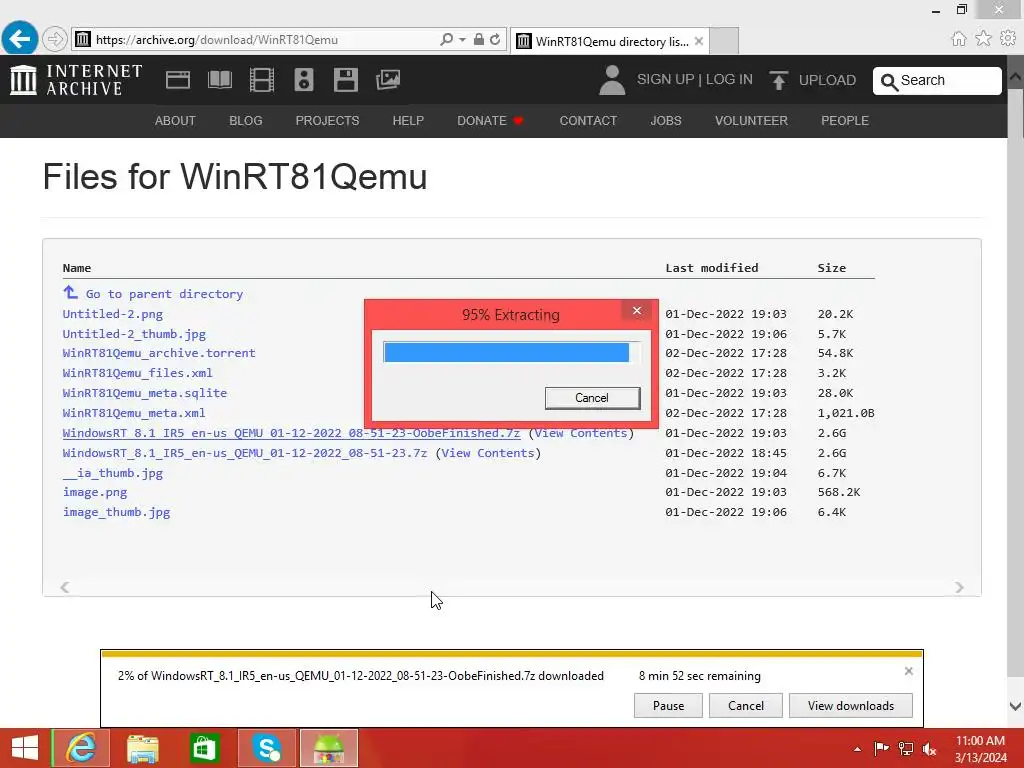Screen dimensions: 1024x768
Task: Click the file listing right scroll arrow
Action: pos(959,587)
